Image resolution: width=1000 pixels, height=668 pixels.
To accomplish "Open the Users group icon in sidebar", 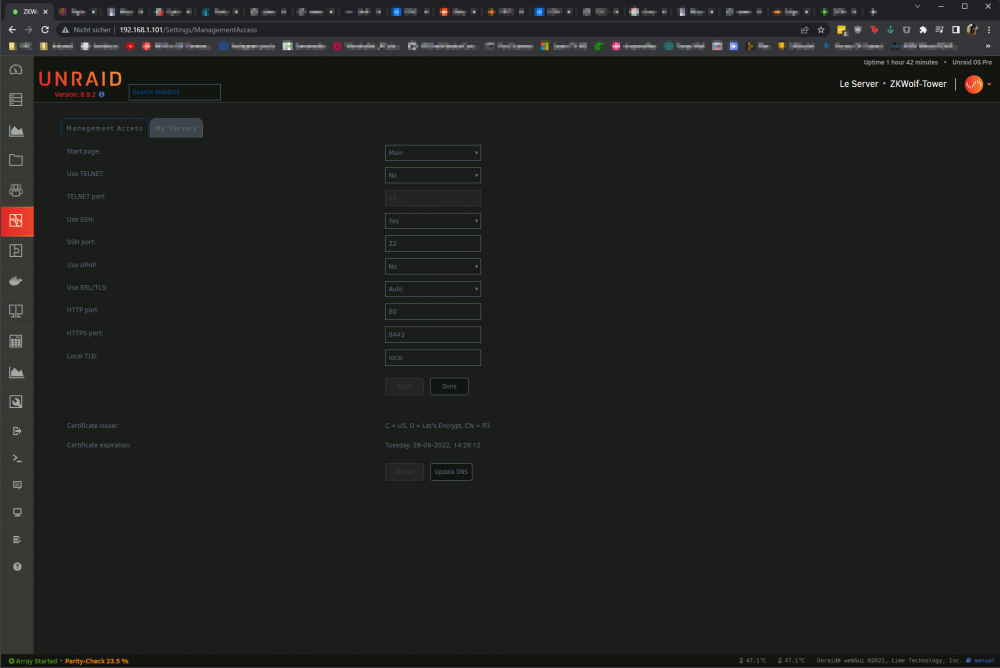I will coord(16,190).
